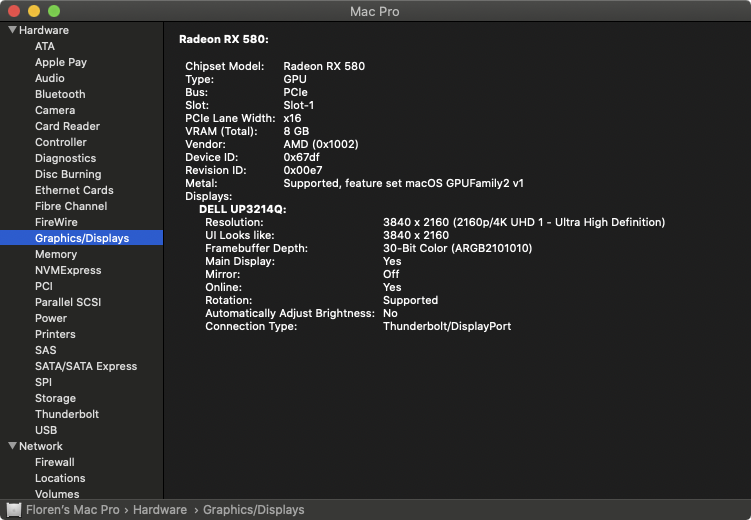Select the DELL UP3214Q display heading
The height and width of the screenshot is (520, 751).
(242, 208)
